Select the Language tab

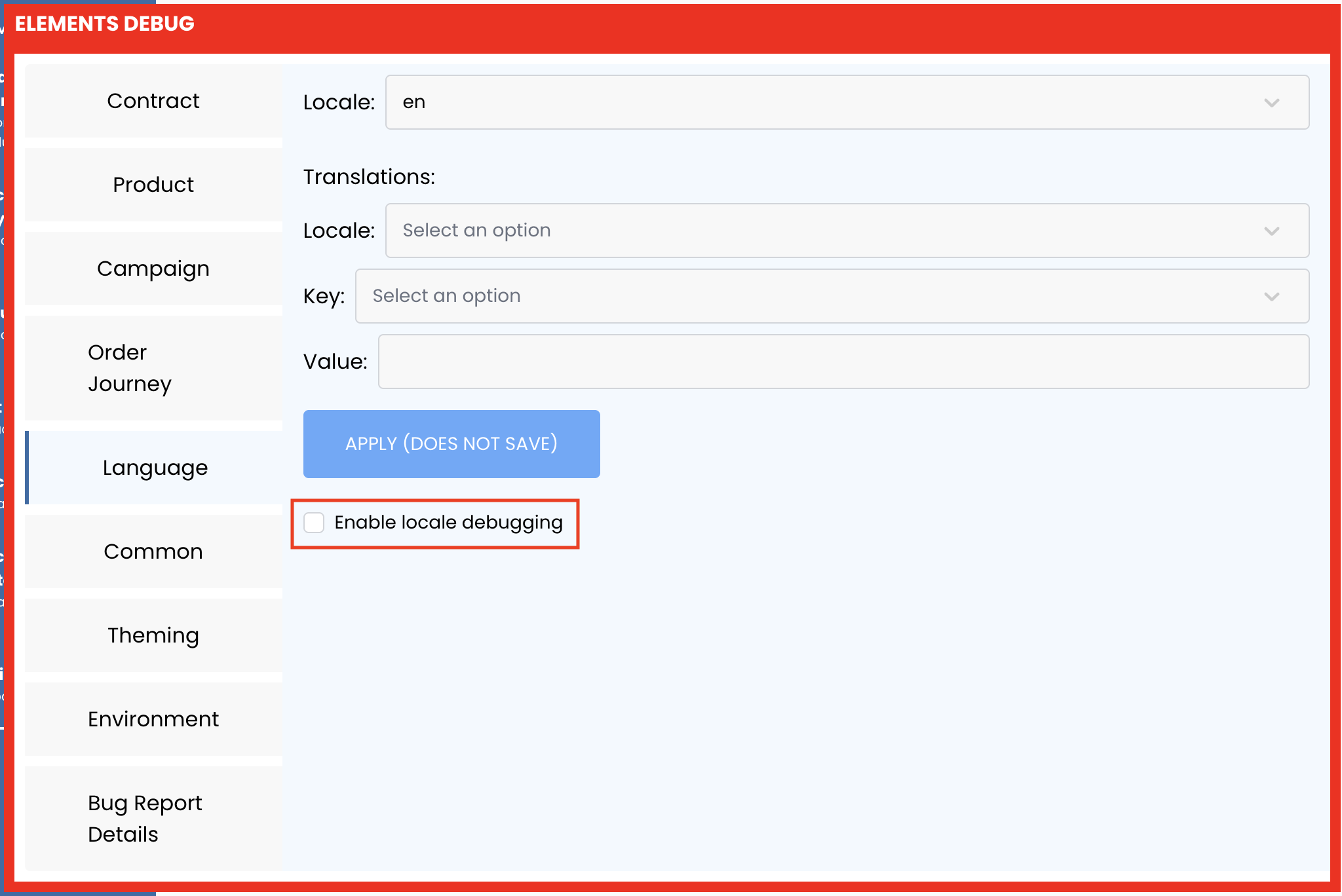(153, 468)
